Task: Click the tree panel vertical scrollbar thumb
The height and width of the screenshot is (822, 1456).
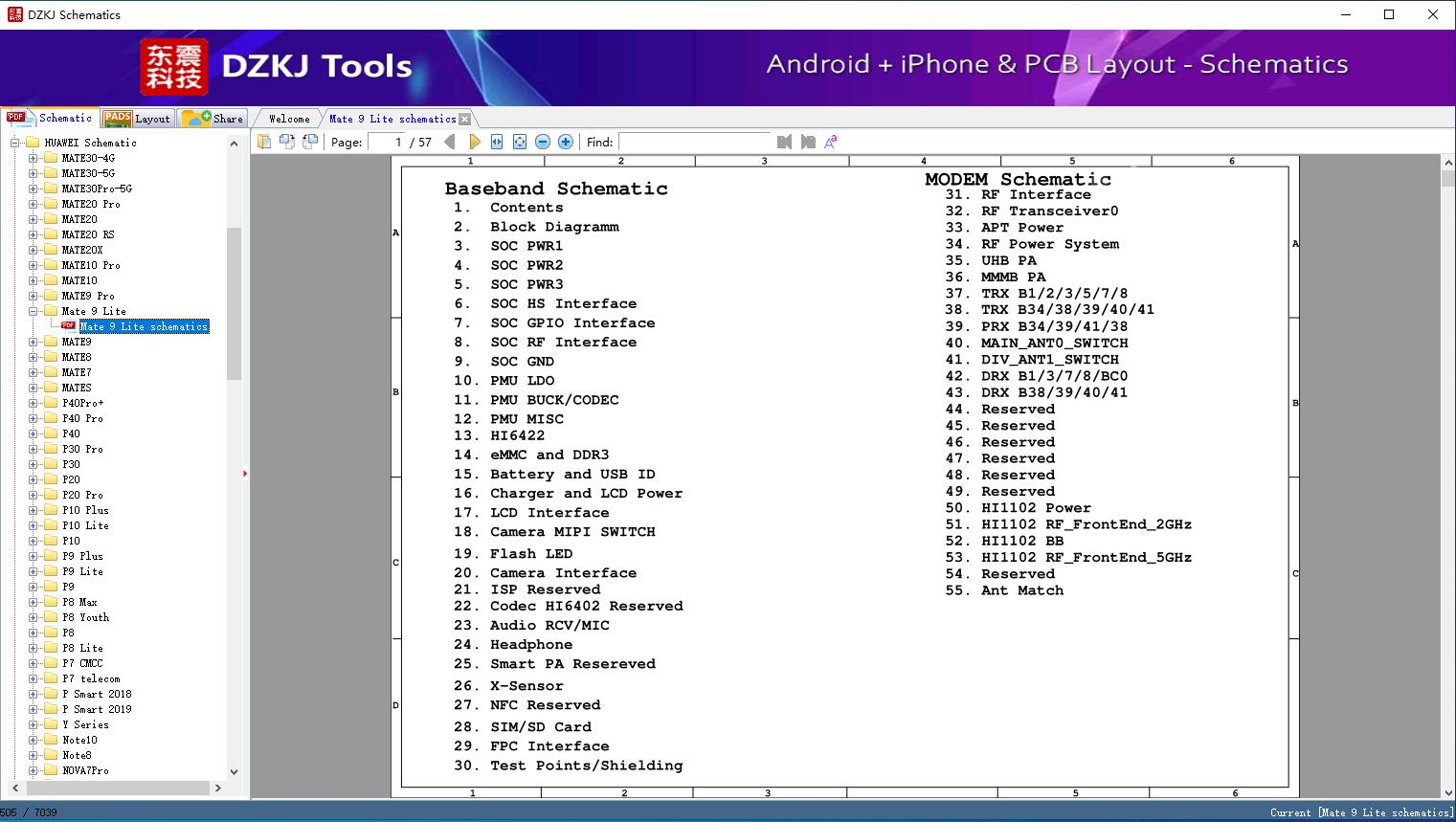Action: point(234,303)
